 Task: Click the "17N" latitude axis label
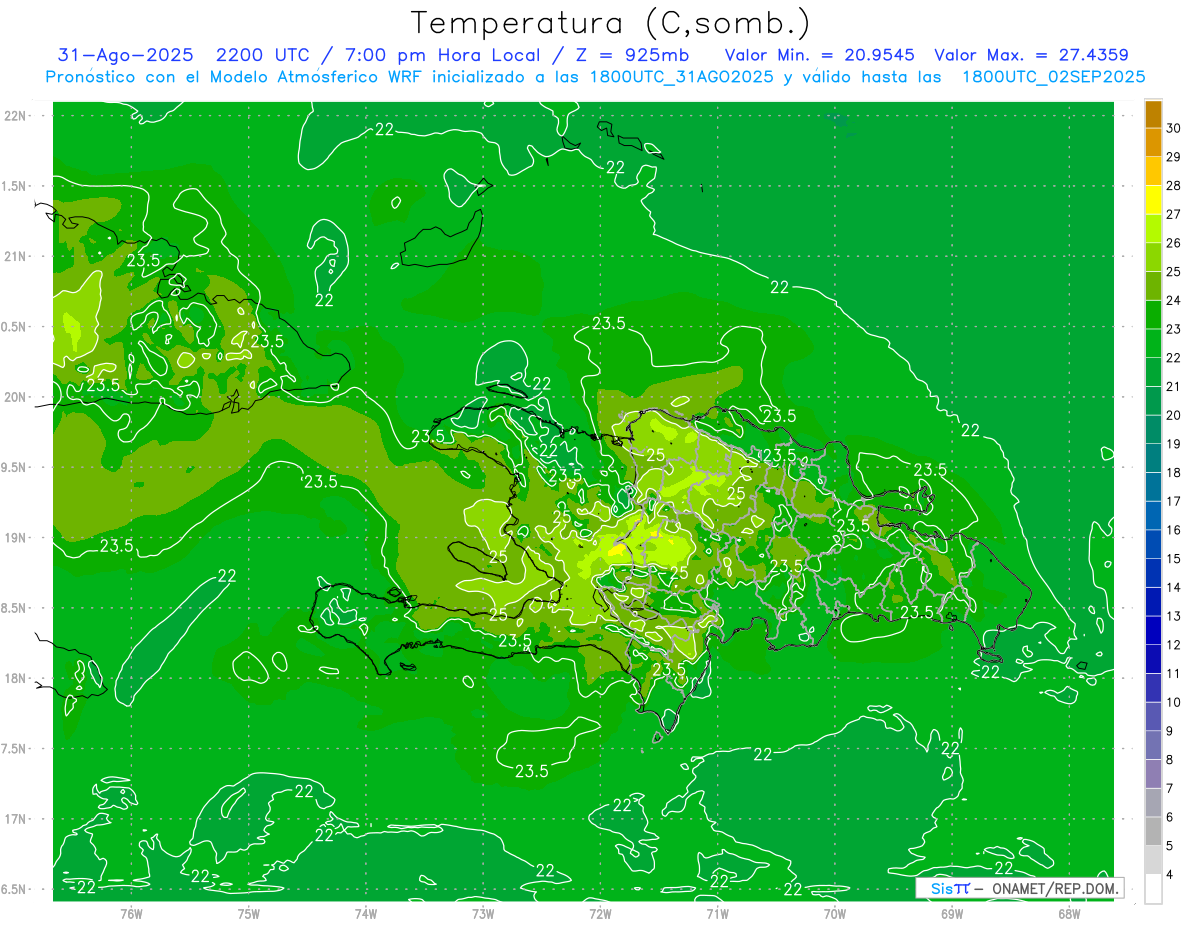[x=16, y=819]
